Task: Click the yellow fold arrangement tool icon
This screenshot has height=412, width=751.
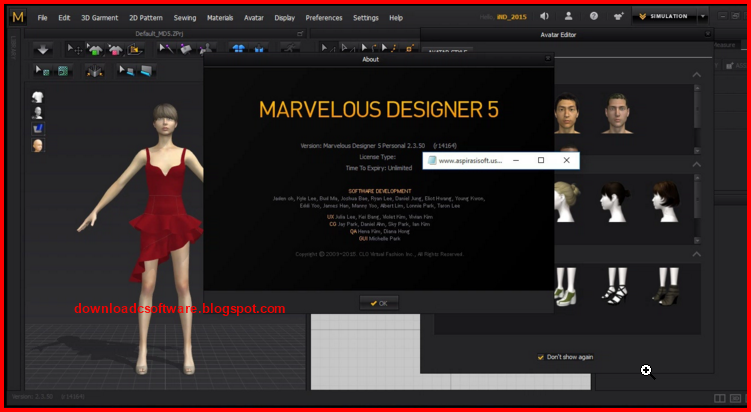Action: (136, 49)
